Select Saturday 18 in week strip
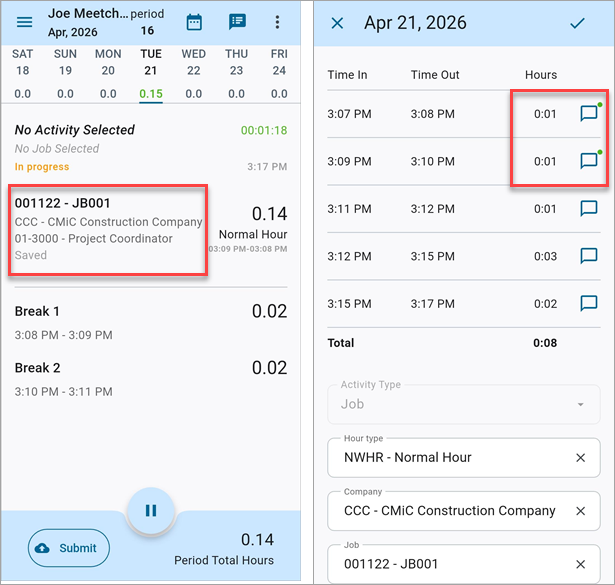This screenshot has width=615, height=585. 22,74
